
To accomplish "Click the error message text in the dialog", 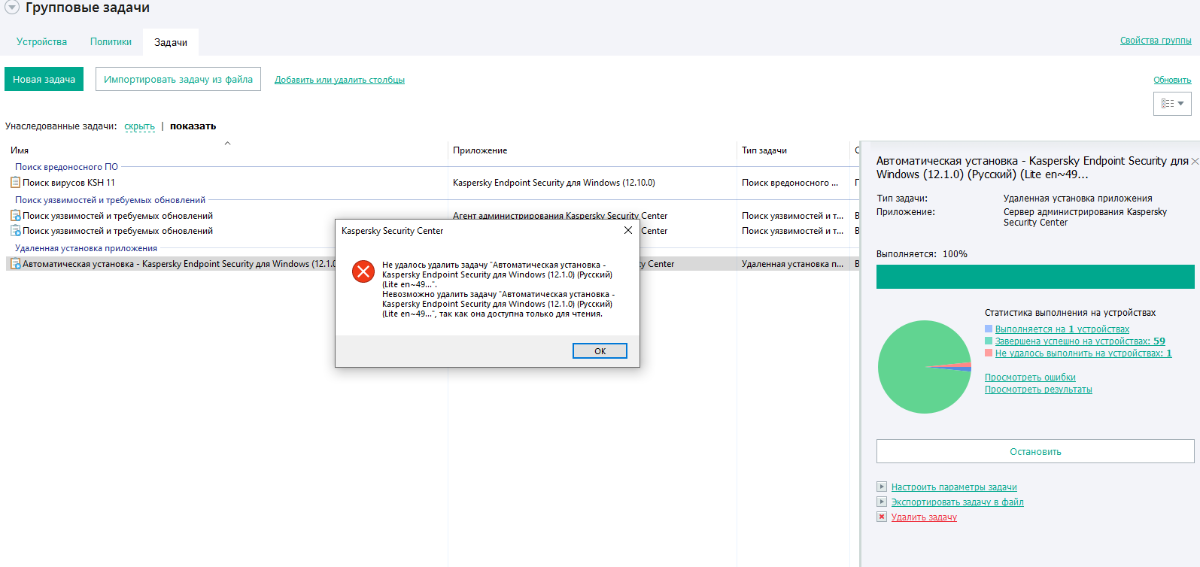I will click(x=498, y=289).
